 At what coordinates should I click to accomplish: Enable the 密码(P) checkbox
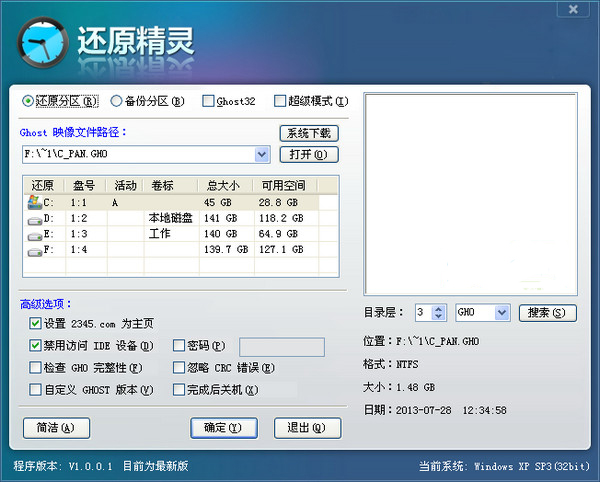coord(179,346)
